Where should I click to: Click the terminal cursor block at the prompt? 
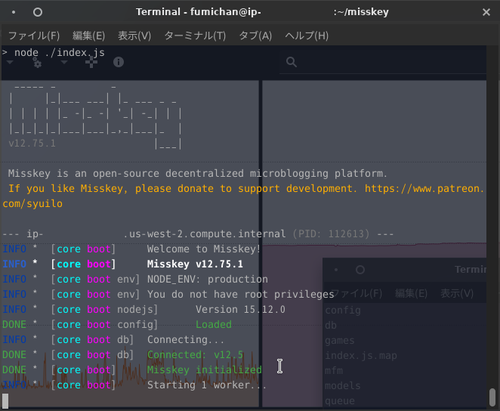(x=5, y=401)
